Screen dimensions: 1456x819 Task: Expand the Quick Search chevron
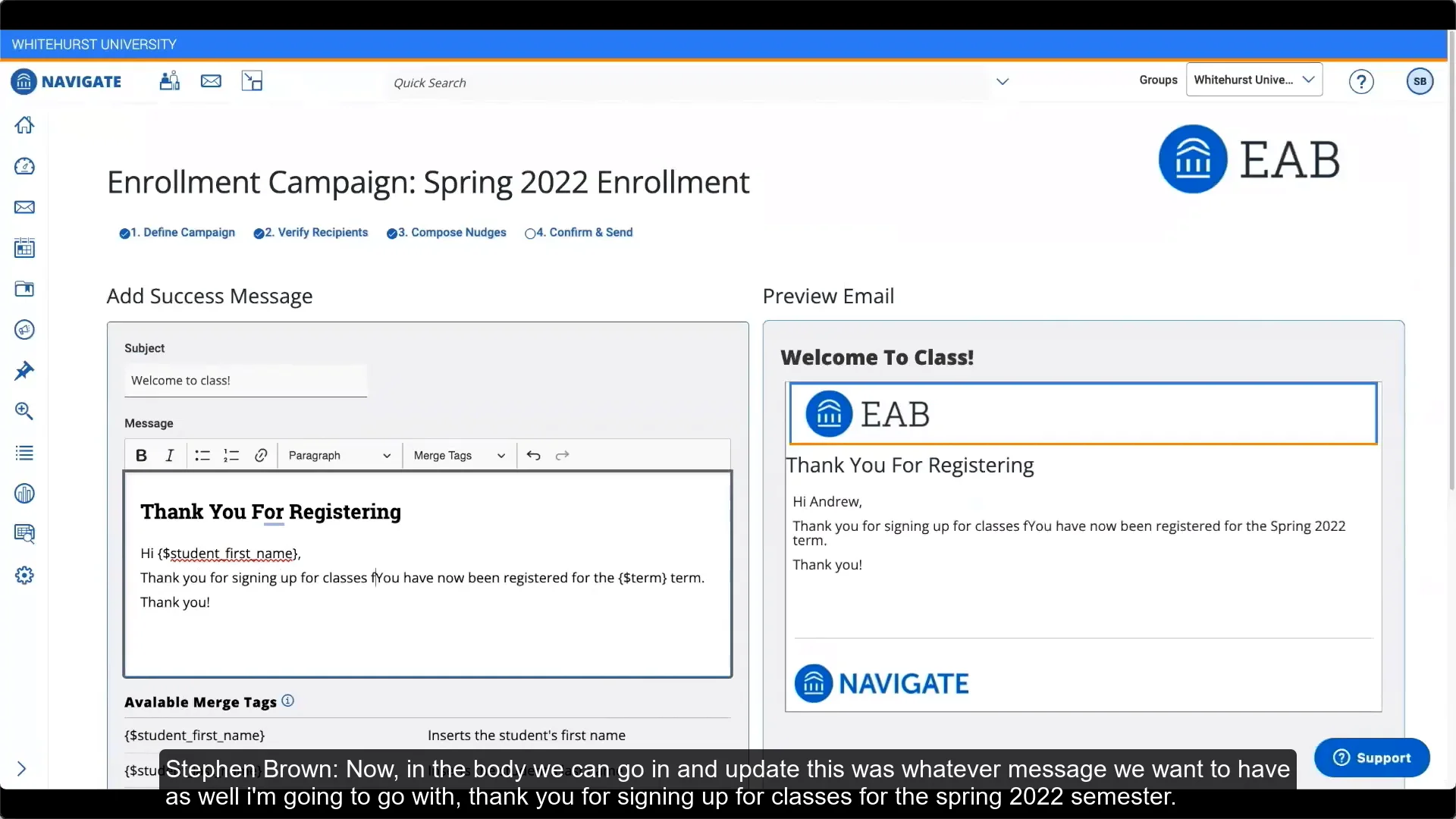(1003, 82)
